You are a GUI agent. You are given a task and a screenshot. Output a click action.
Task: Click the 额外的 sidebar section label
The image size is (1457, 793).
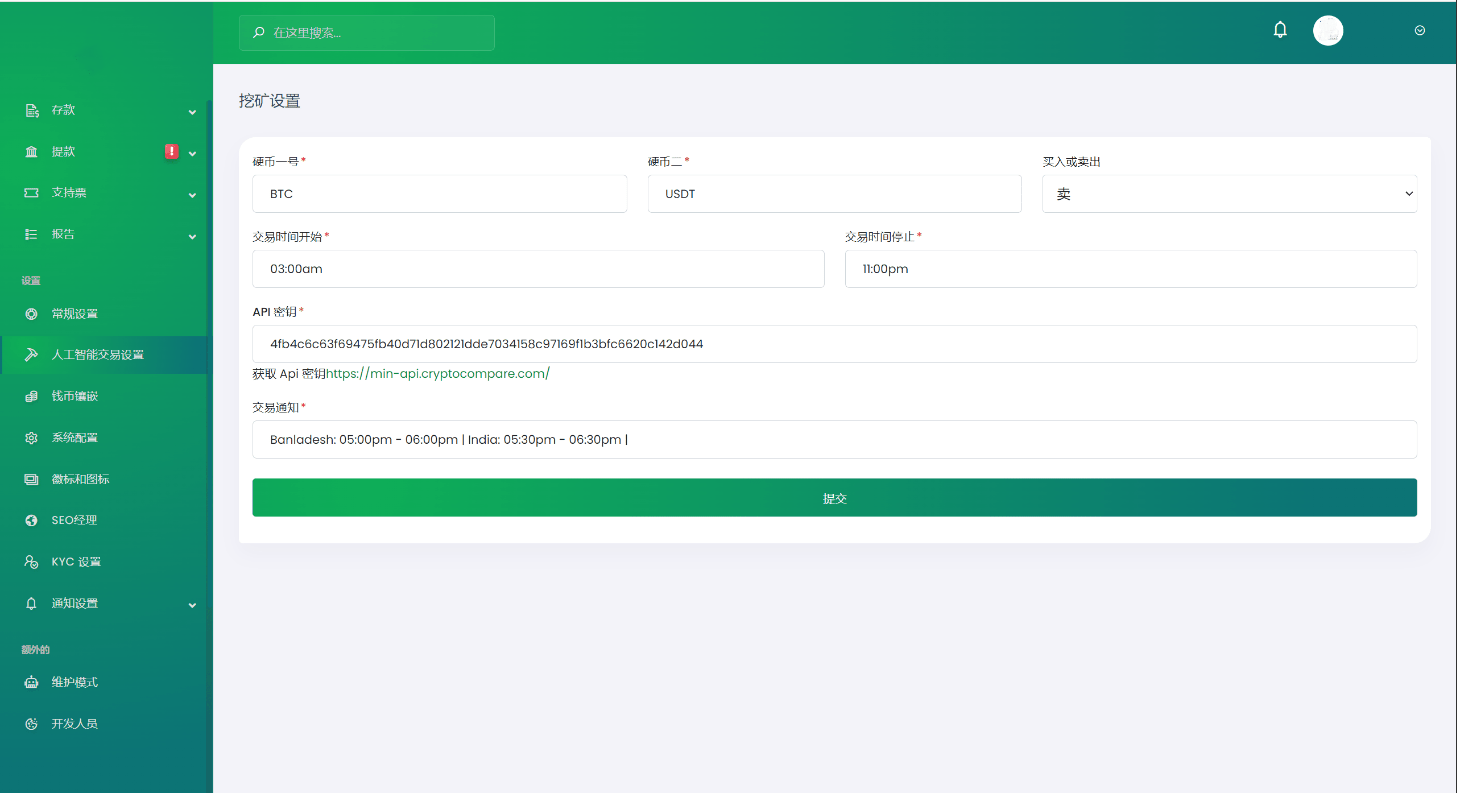36,650
